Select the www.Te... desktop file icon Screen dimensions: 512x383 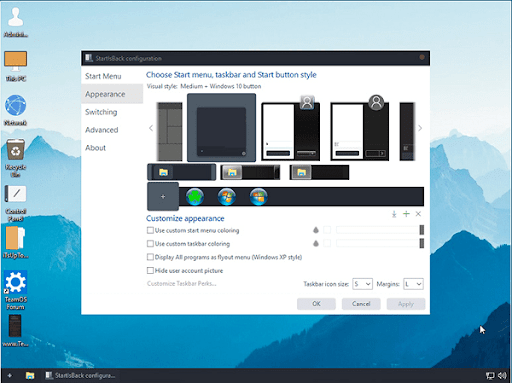pyautogui.click(x=16, y=331)
